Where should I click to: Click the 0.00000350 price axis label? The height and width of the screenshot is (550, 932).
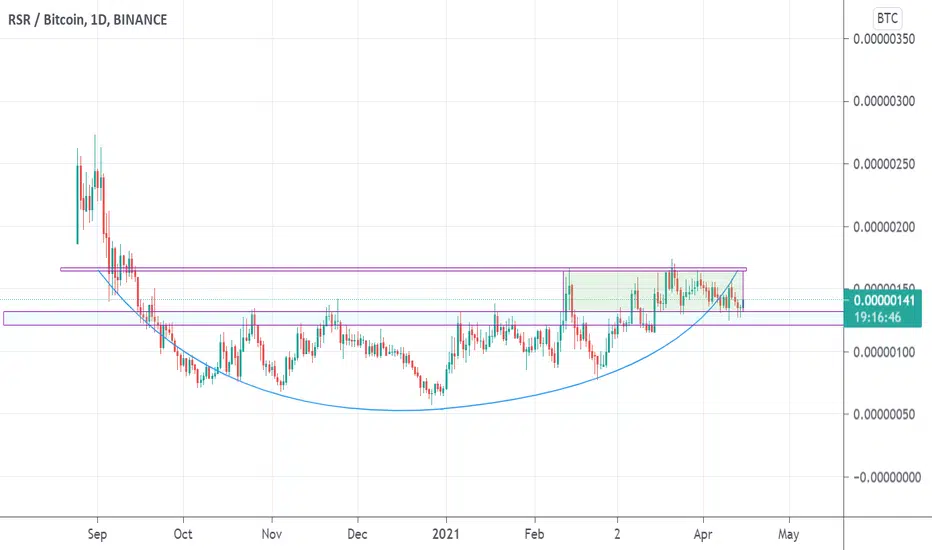tap(884, 39)
